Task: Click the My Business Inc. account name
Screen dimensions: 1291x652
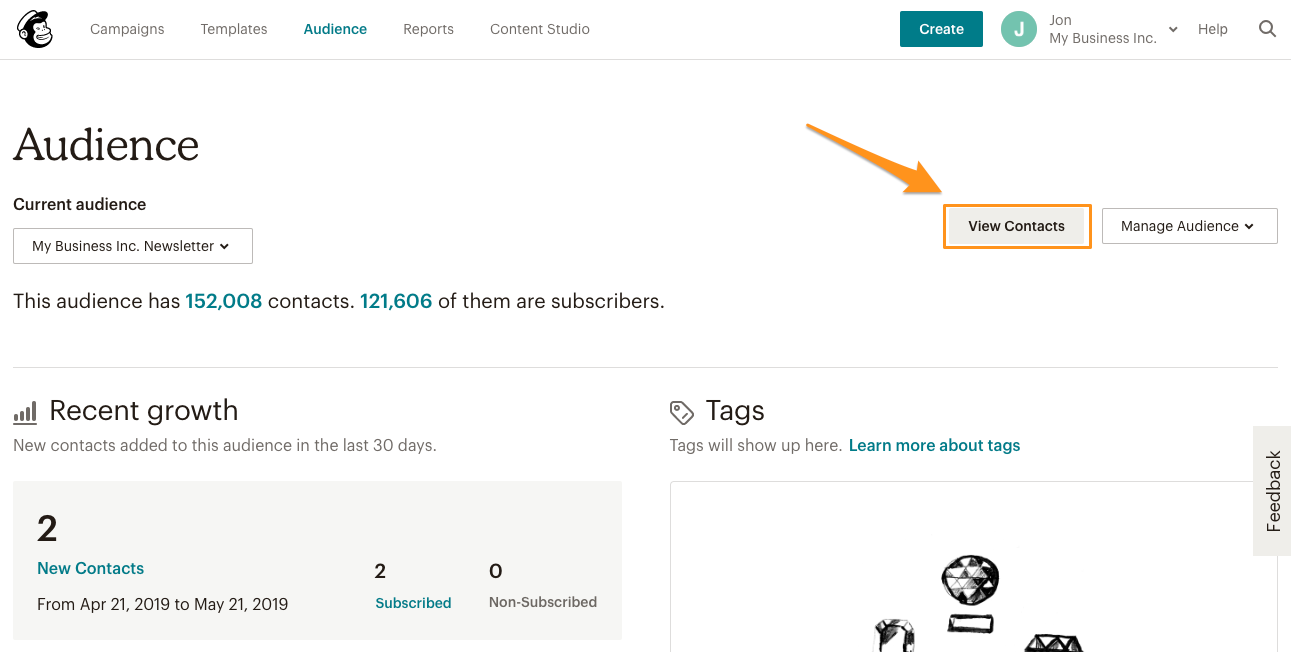Action: [1103, 38]
